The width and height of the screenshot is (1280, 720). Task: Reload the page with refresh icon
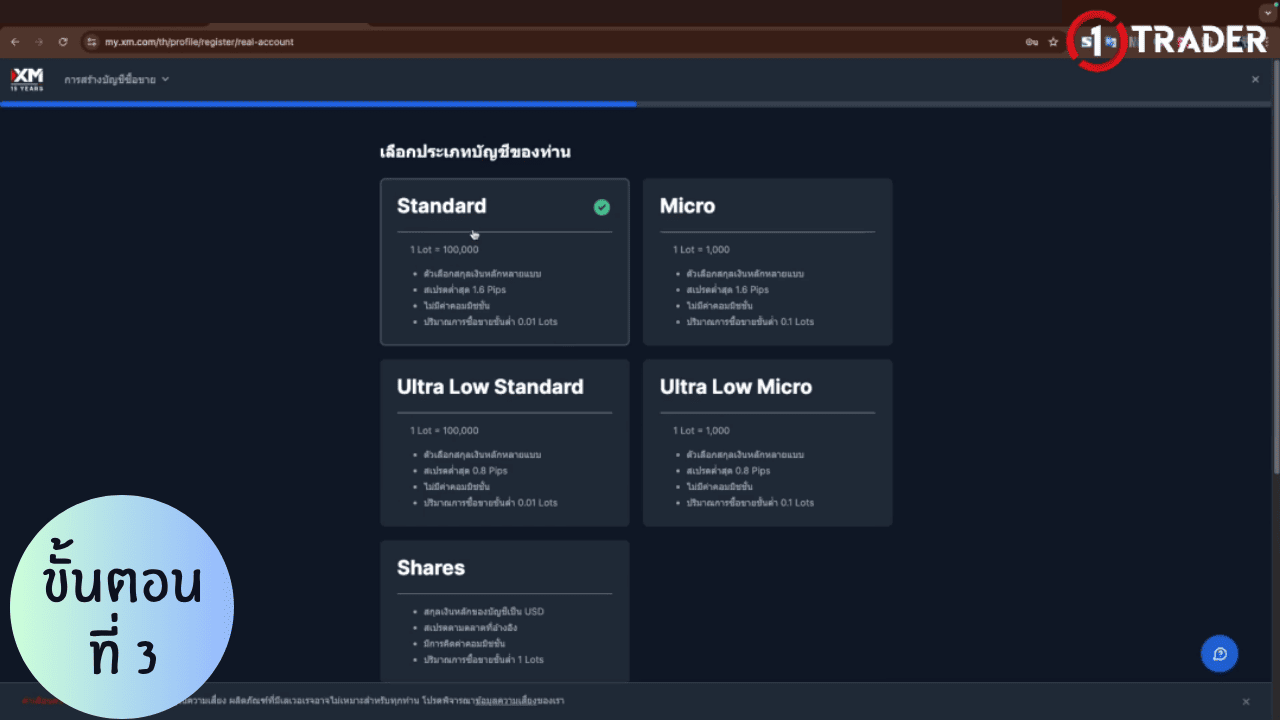click(x=63, y=42)
